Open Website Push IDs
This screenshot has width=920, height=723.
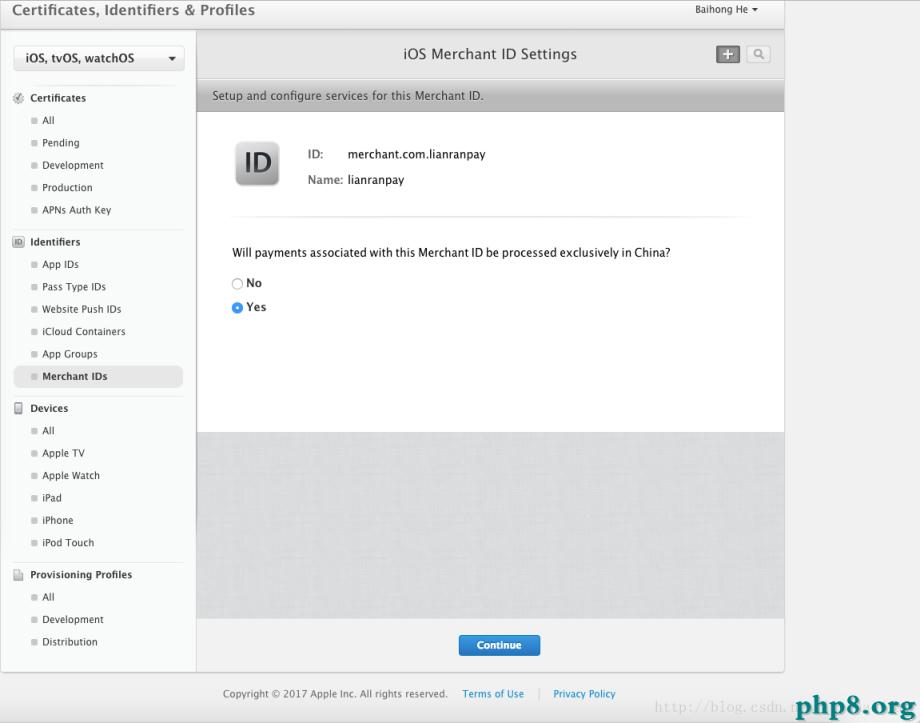[x=82, y=309]
